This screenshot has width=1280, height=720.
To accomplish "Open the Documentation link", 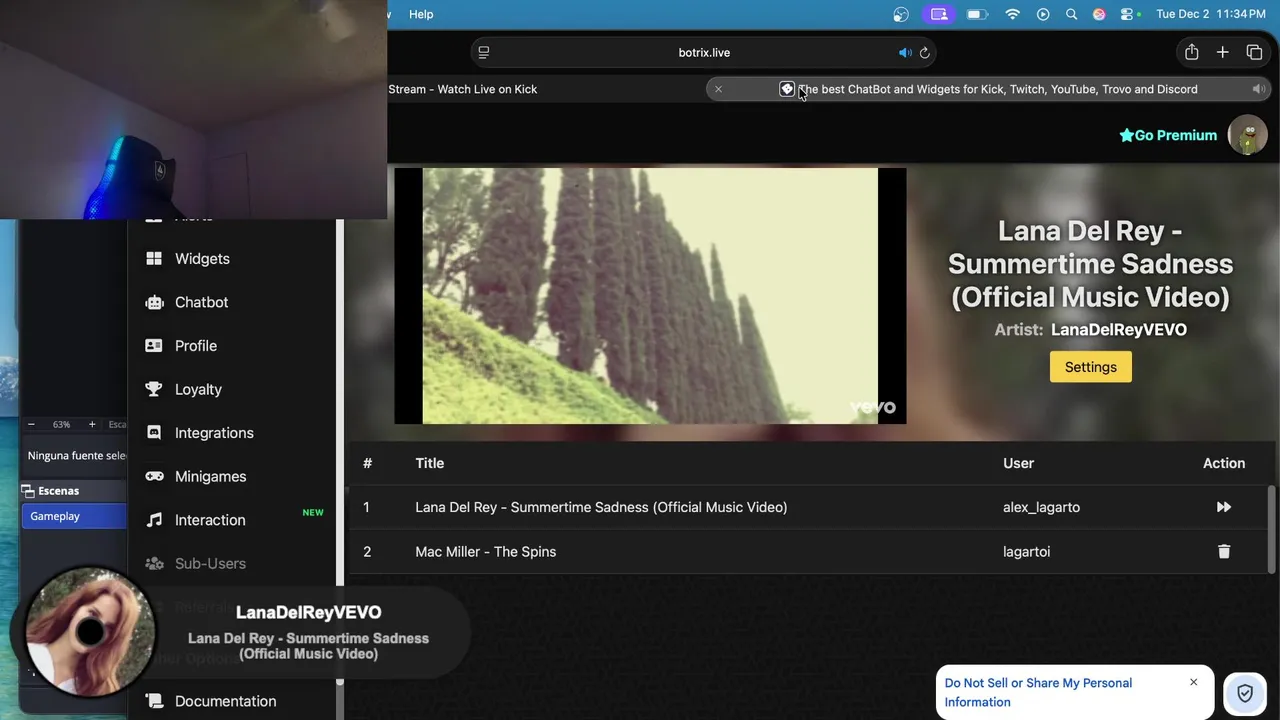I will (225, 701).
